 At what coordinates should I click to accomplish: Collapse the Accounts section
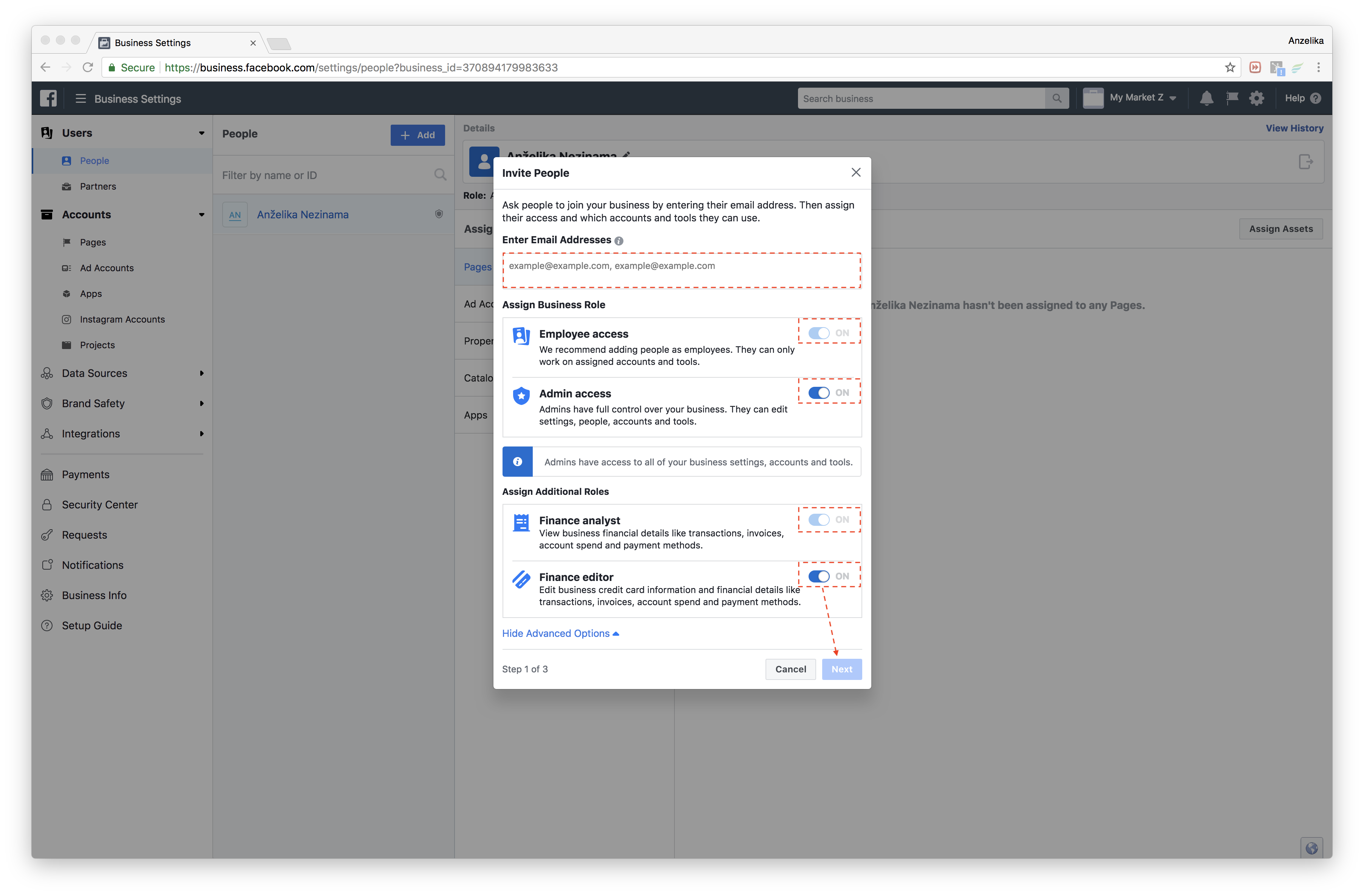(201, 215)
